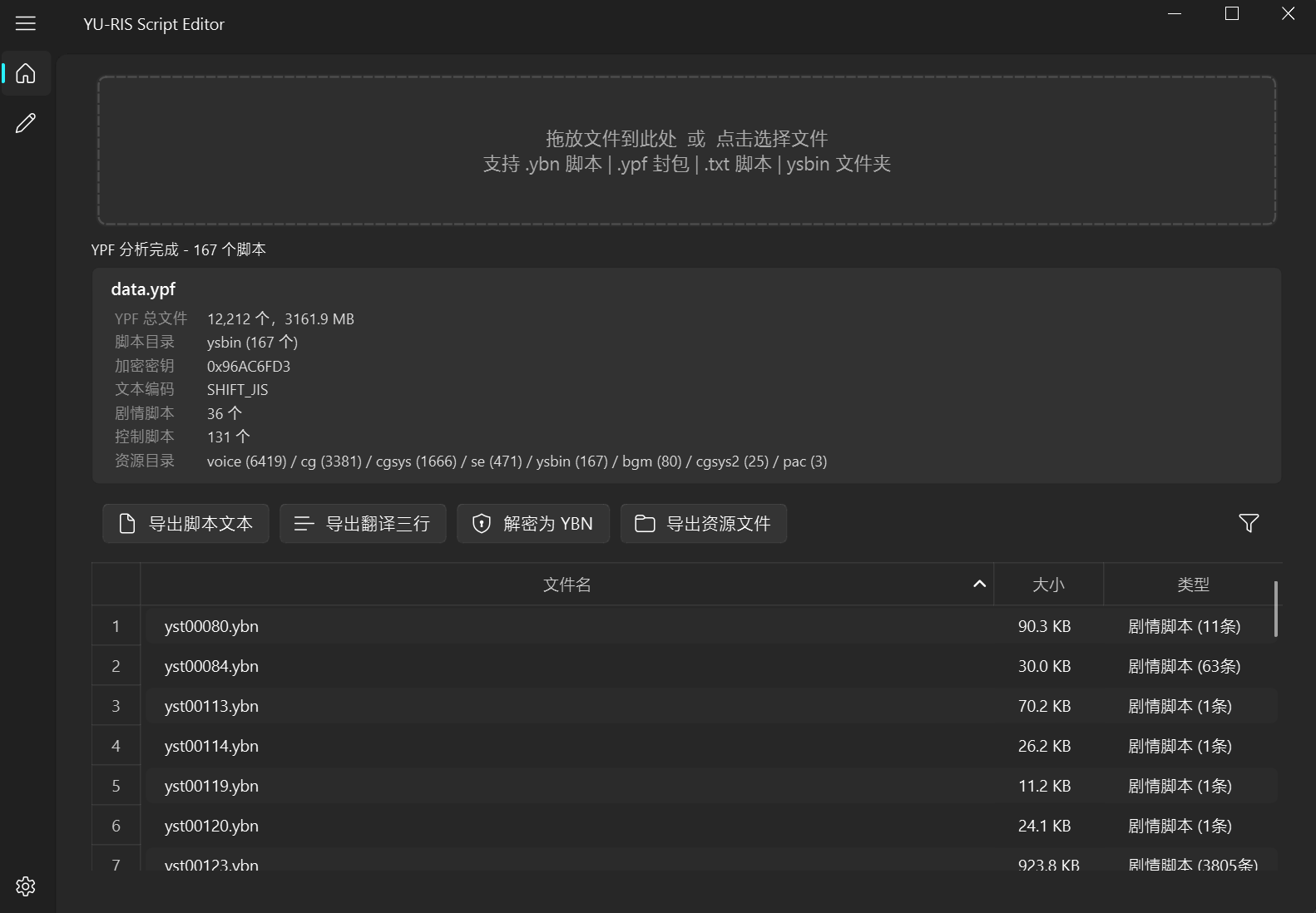Click row number 1 in the file list
Viewport: 1316px width, 913px height.
click(x=116, y=626)
